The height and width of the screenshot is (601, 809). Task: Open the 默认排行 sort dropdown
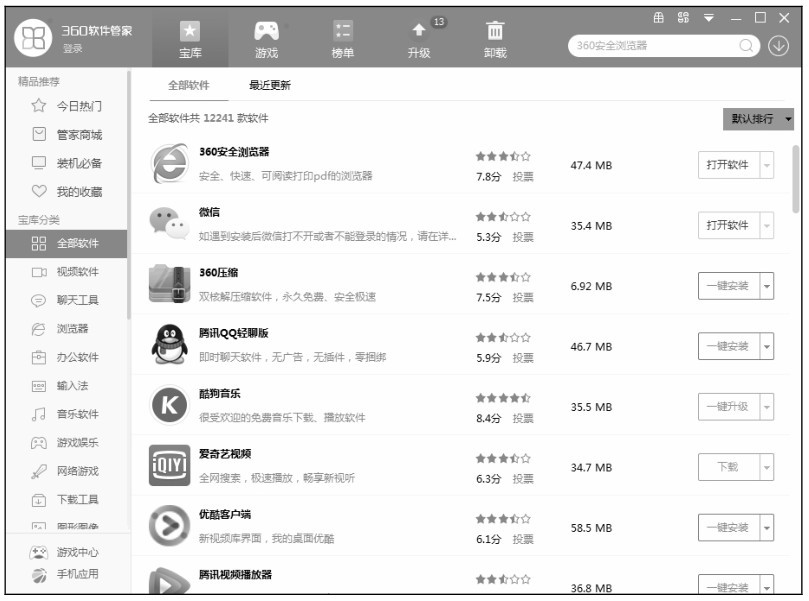(758, 119)
